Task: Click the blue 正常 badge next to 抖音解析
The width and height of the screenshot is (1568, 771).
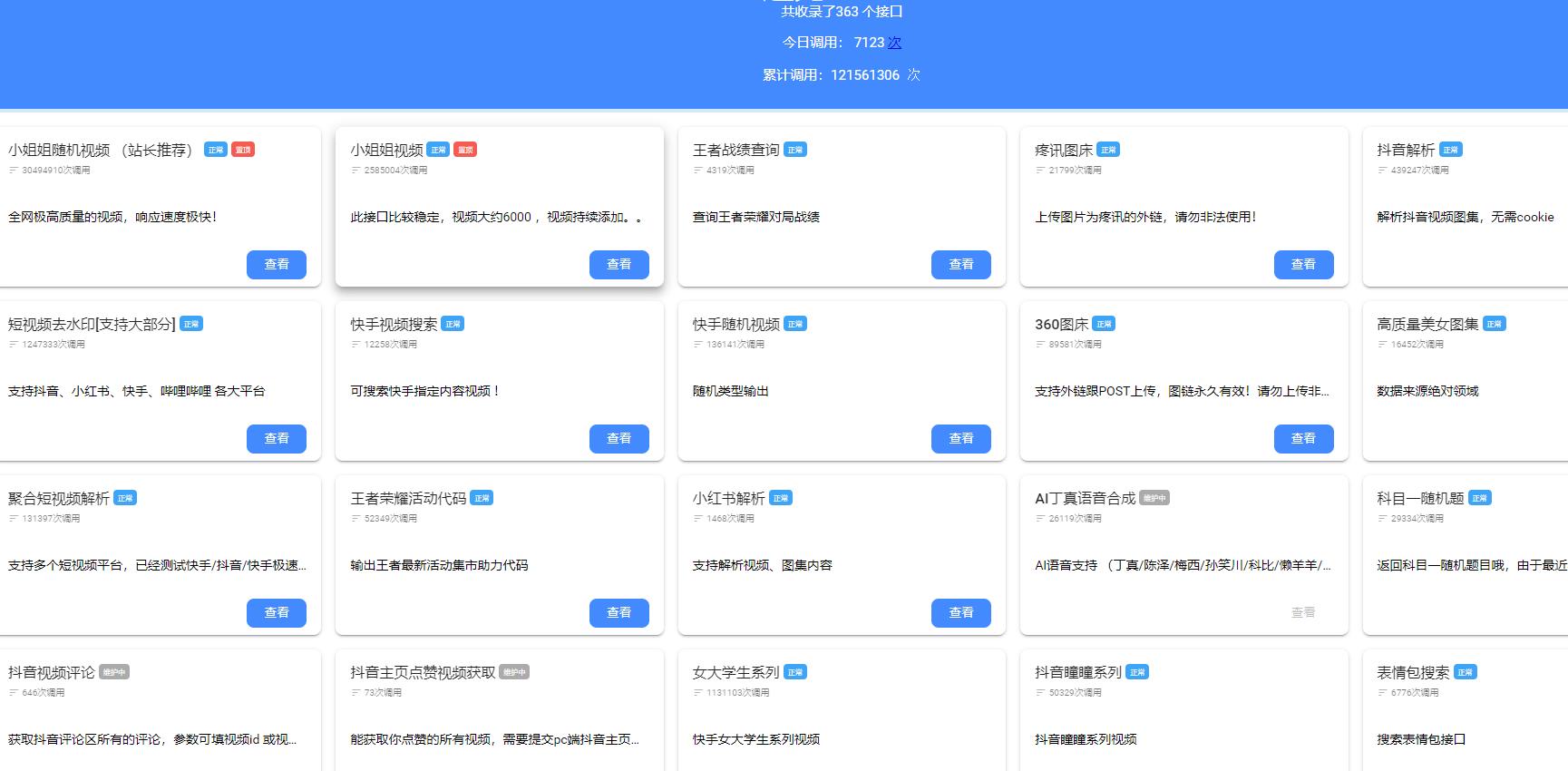Action: (x=1450, y=150)
